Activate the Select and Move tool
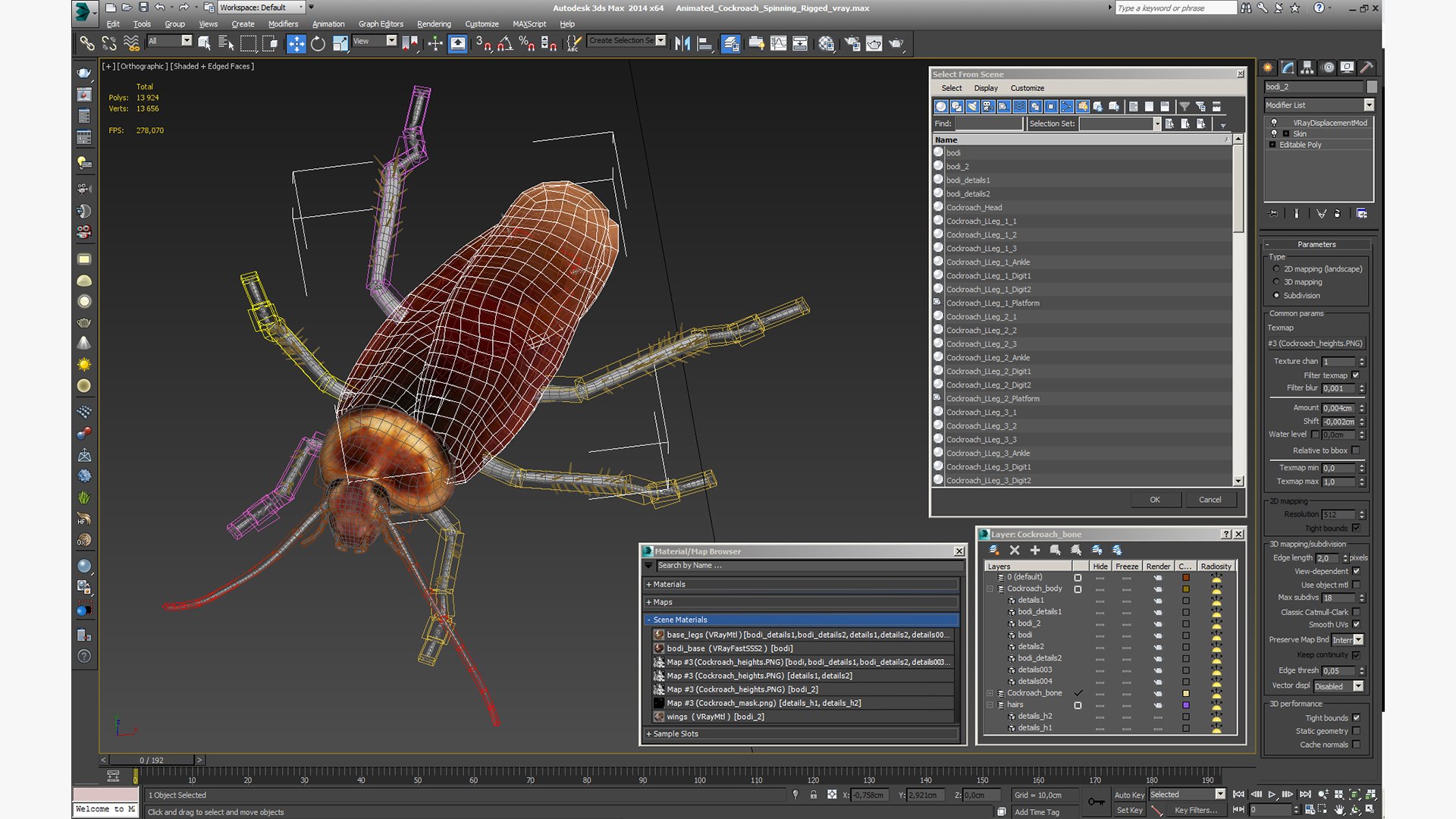The height and width of the screenshot is (819, 1456). click(x=296, y=43)
